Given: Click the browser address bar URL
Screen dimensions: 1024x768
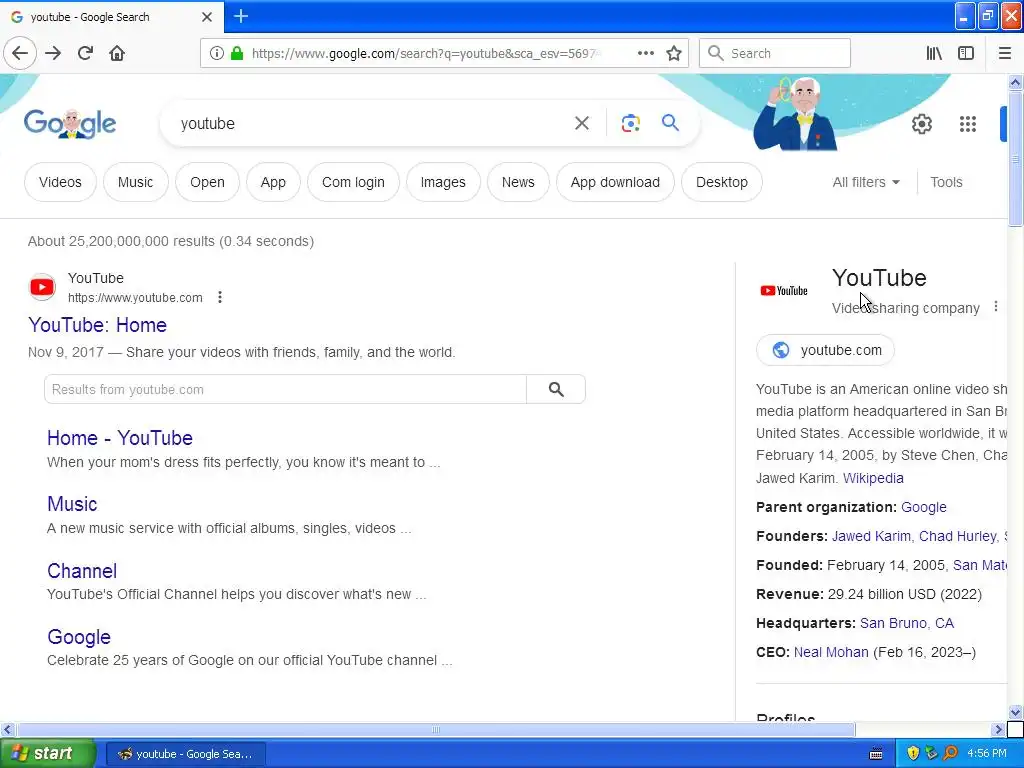Looking at the screenshot, I should pyautogui.click(x=424, y=53).
